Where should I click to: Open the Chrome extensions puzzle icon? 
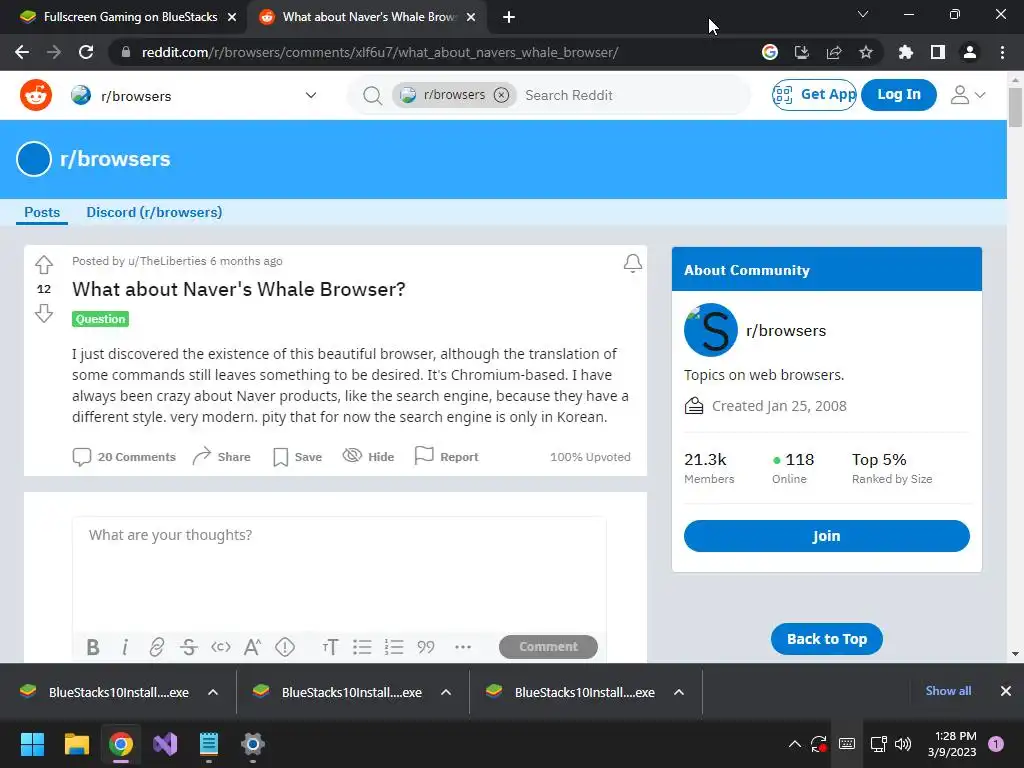906,52
